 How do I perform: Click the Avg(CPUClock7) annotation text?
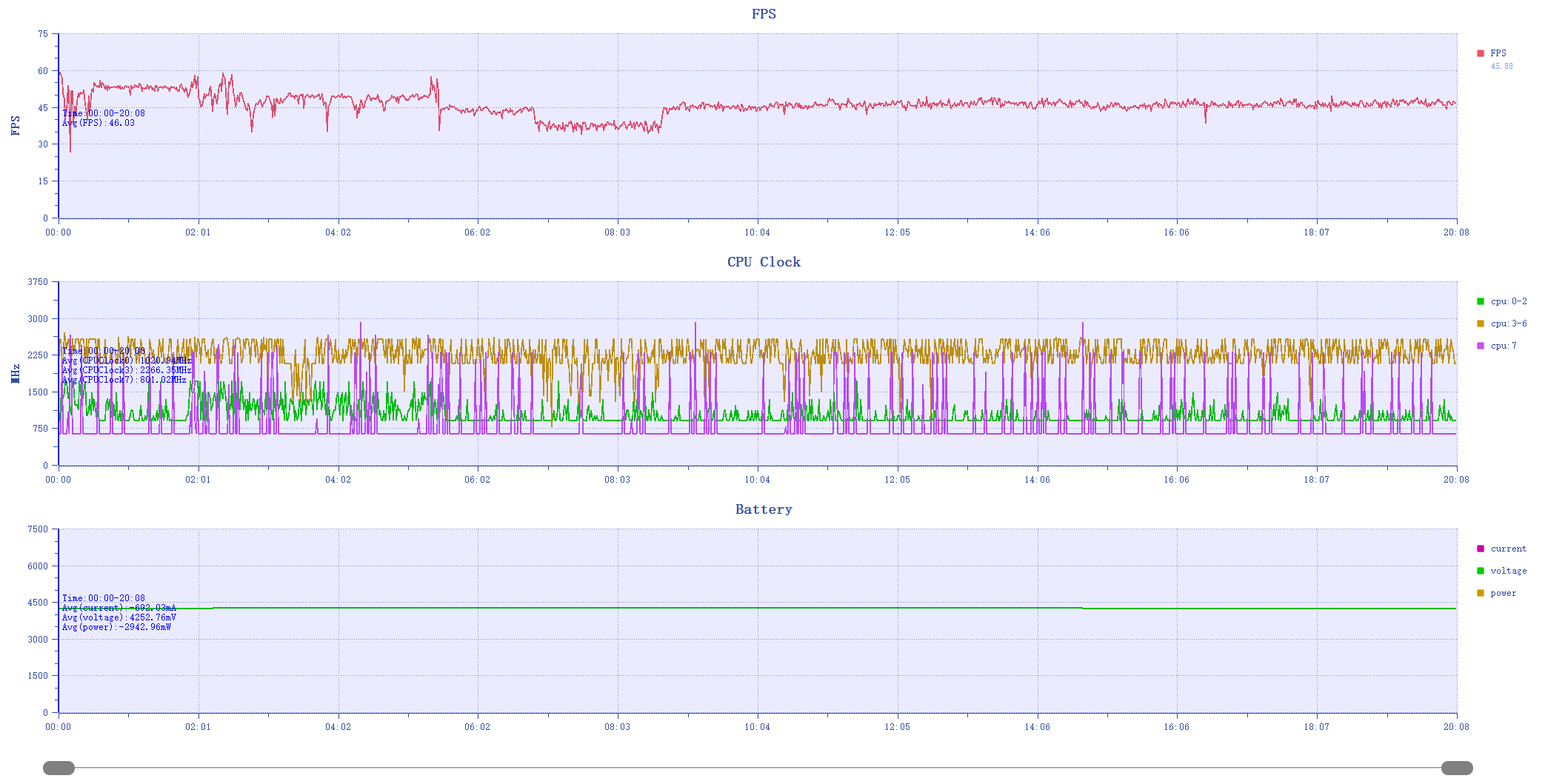point(124,380)
